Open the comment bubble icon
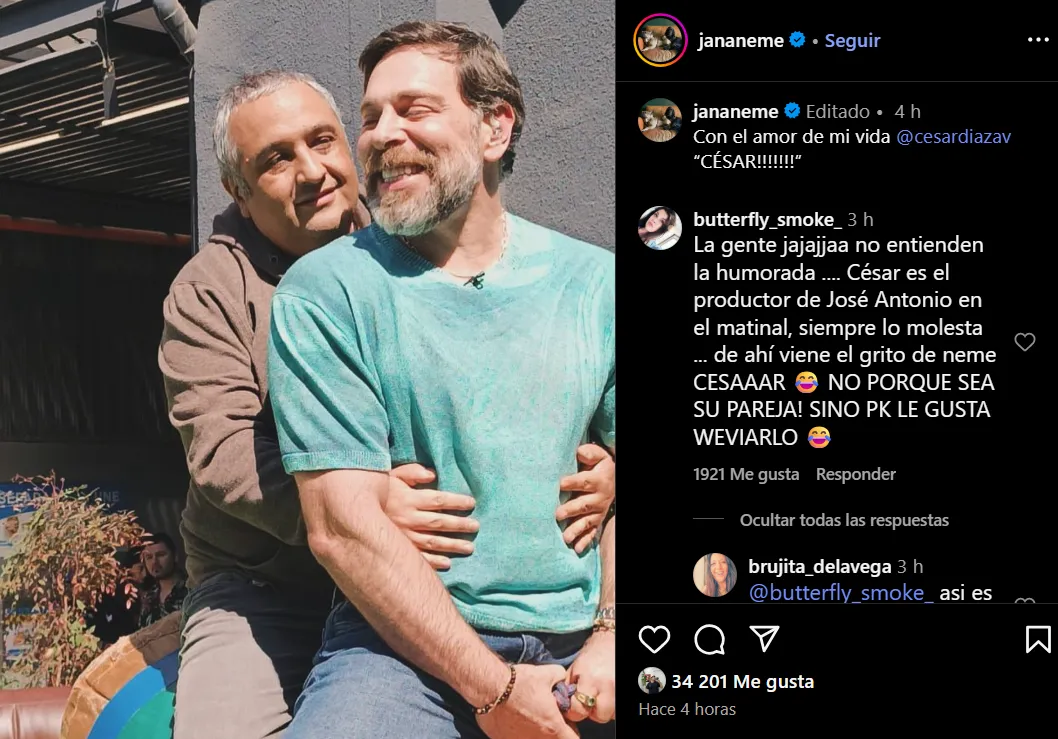 click(709, 638)
